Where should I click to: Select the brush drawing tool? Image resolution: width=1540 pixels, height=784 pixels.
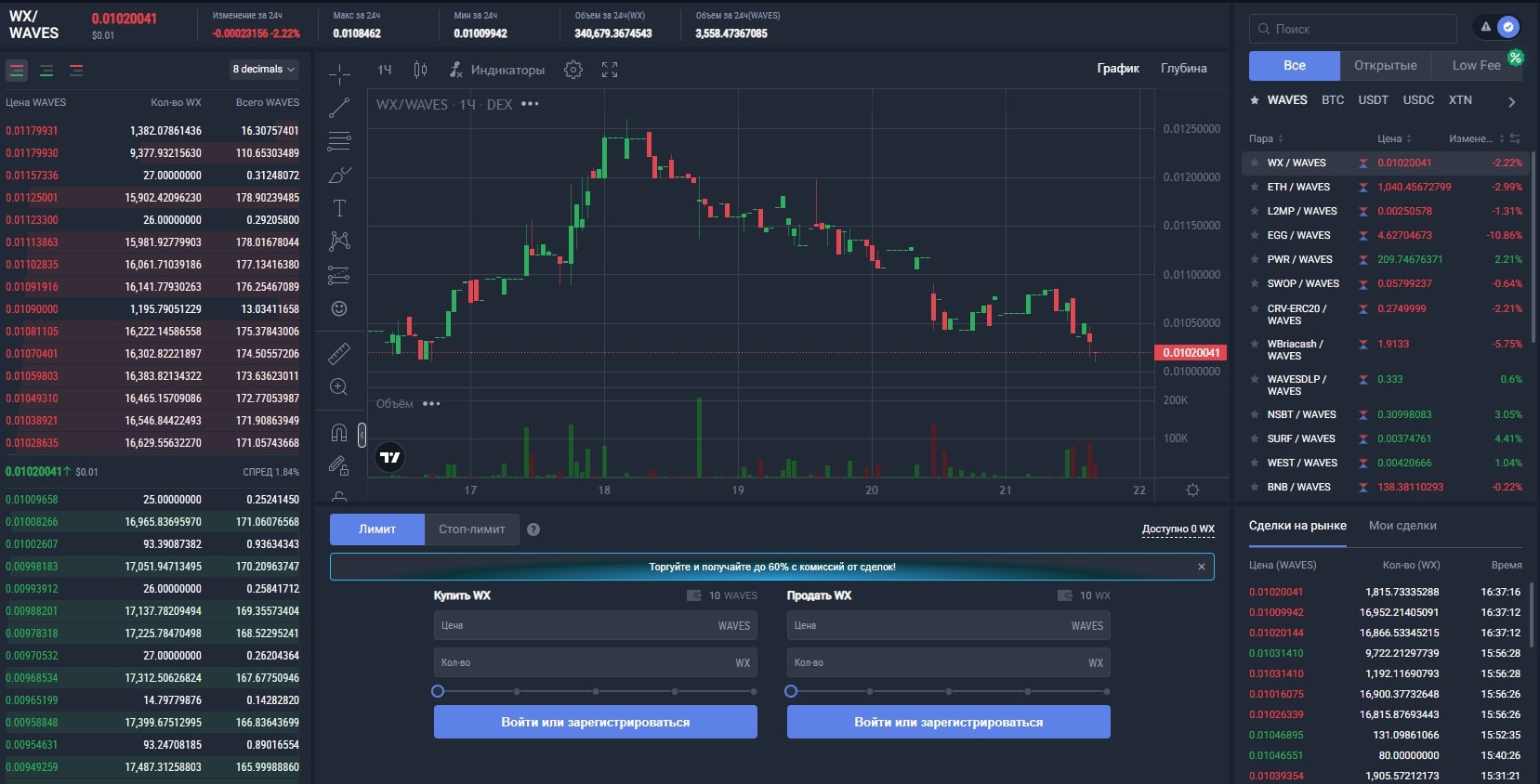click(x=339, y=175)
